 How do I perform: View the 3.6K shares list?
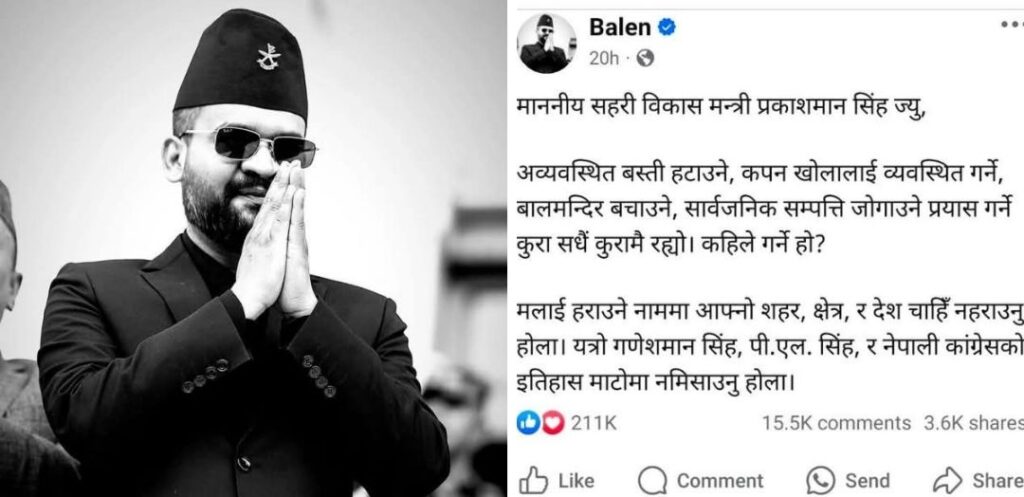[973, 423]
